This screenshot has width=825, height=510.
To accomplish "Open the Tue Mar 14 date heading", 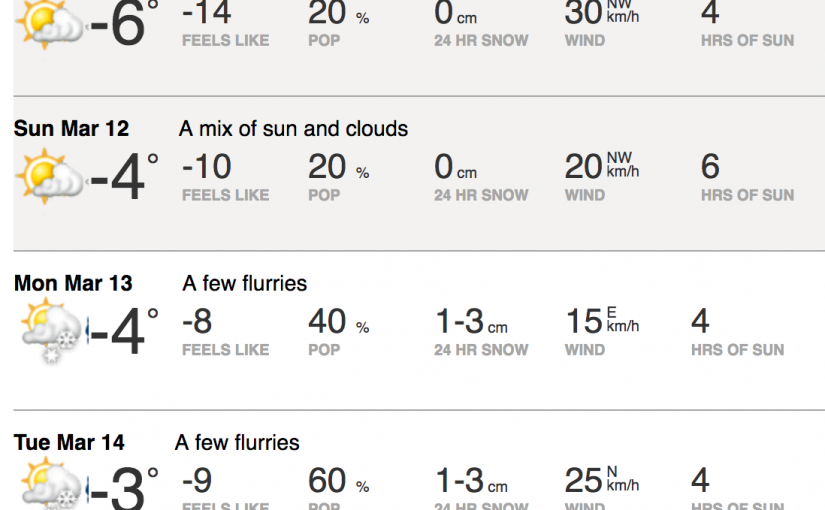I will (x=70, y=442).
